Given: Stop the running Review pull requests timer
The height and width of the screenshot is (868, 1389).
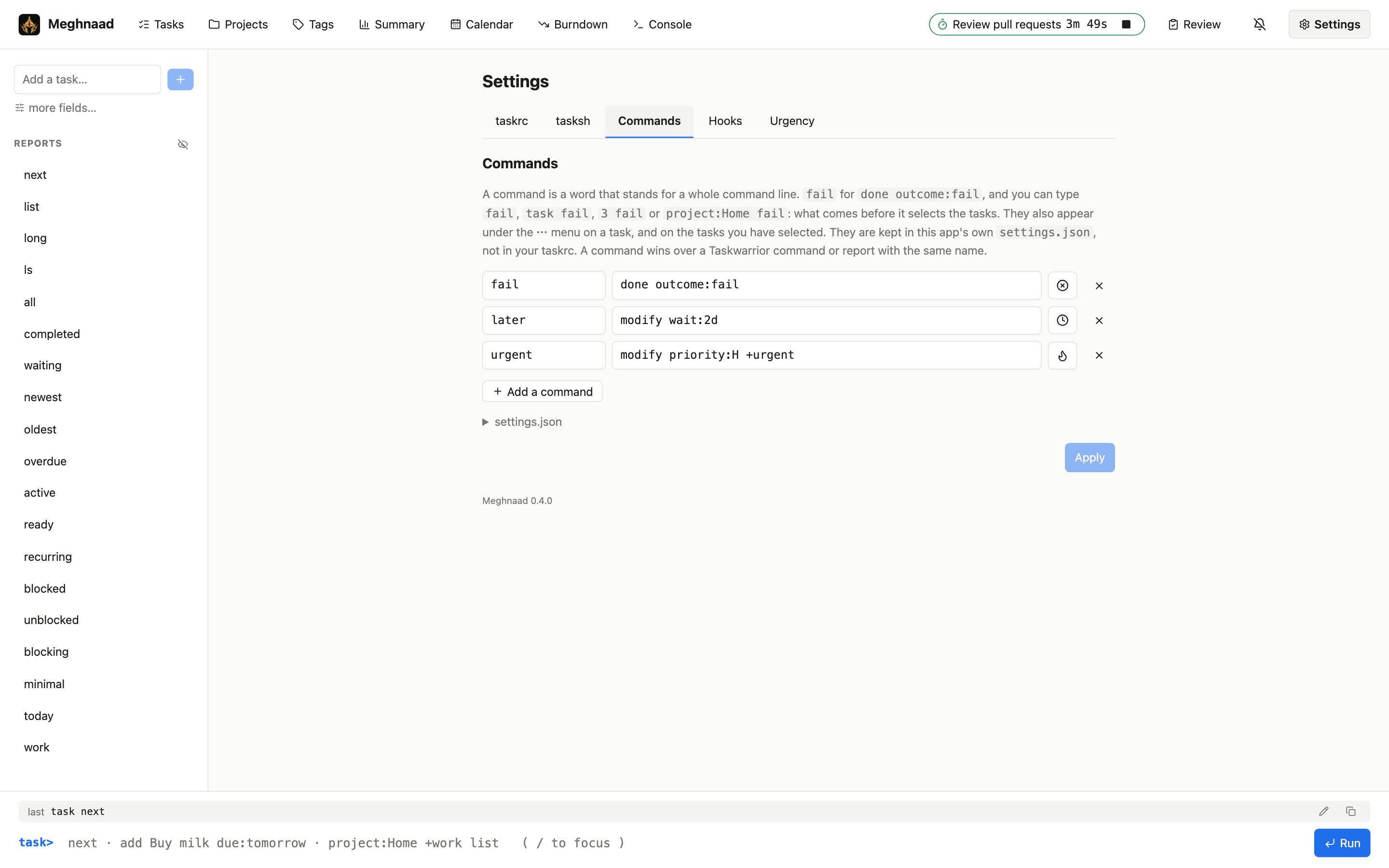Looking at the screenshot, I should [x=1126, y=24].
